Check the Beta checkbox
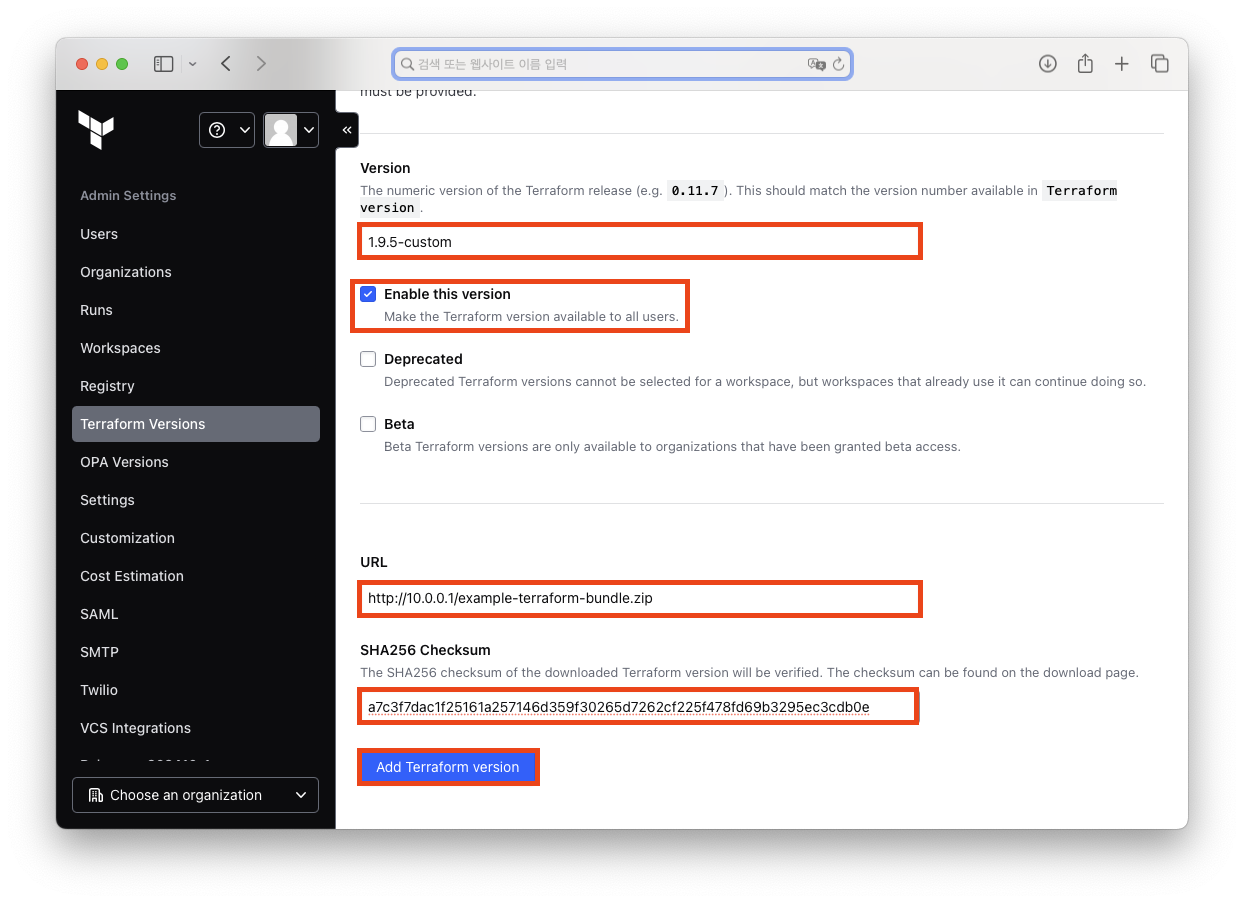The height and width of the screenshot is (903, 1244). (x=368, y=424)
